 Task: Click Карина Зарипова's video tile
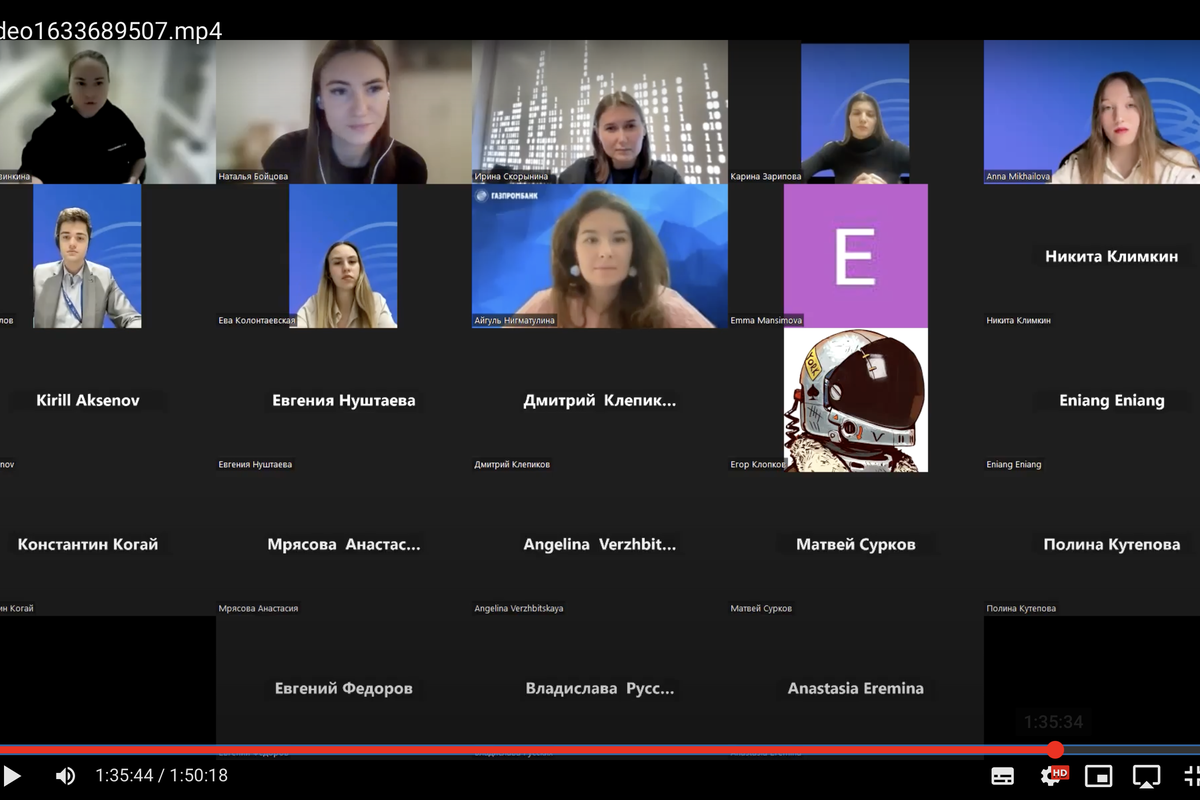[x=855, y=112]
